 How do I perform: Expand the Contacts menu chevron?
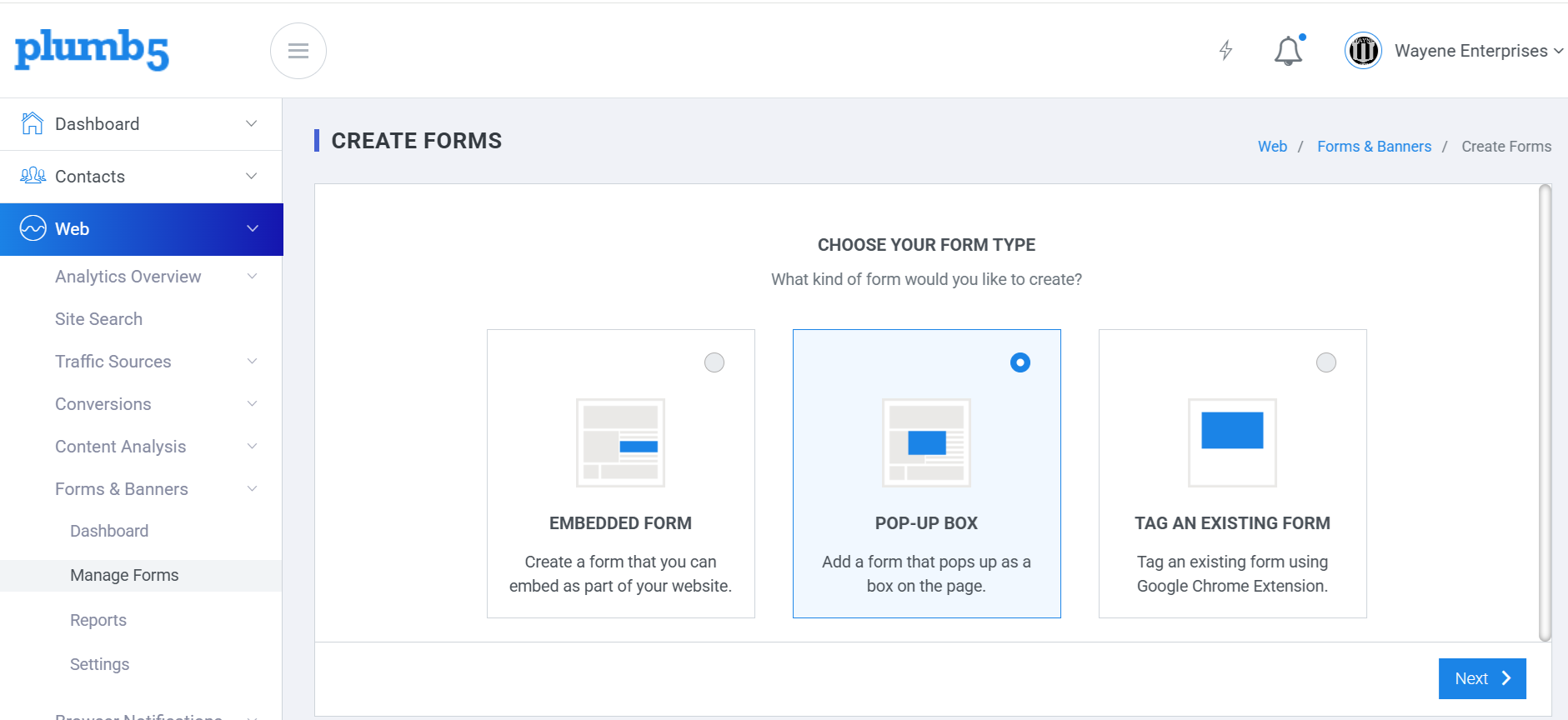[x=251, y=176]
